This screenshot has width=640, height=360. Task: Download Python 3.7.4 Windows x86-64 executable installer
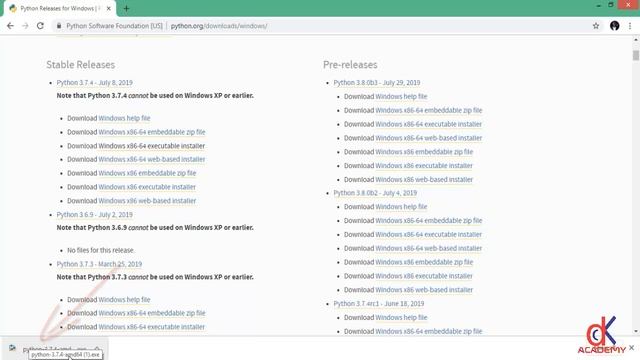coord(152,146)
